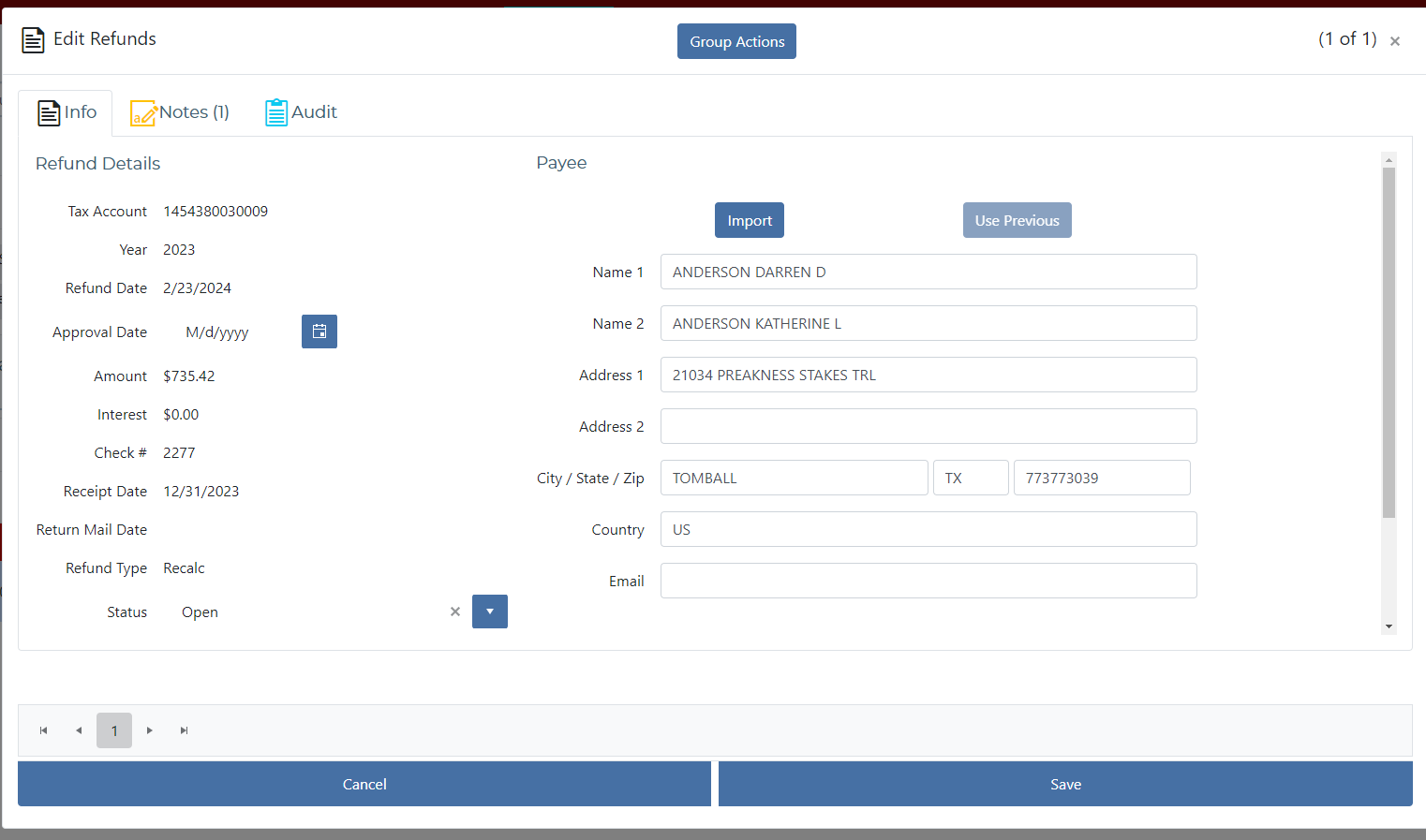Go to first page of records
This screenshot has width=1426, height=840.
43,730
